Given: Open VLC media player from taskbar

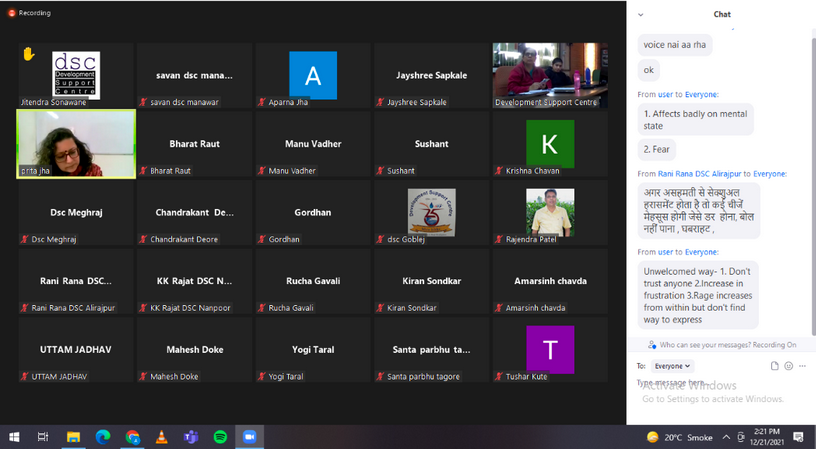Looking at the screenshot, I should [161, 437].
